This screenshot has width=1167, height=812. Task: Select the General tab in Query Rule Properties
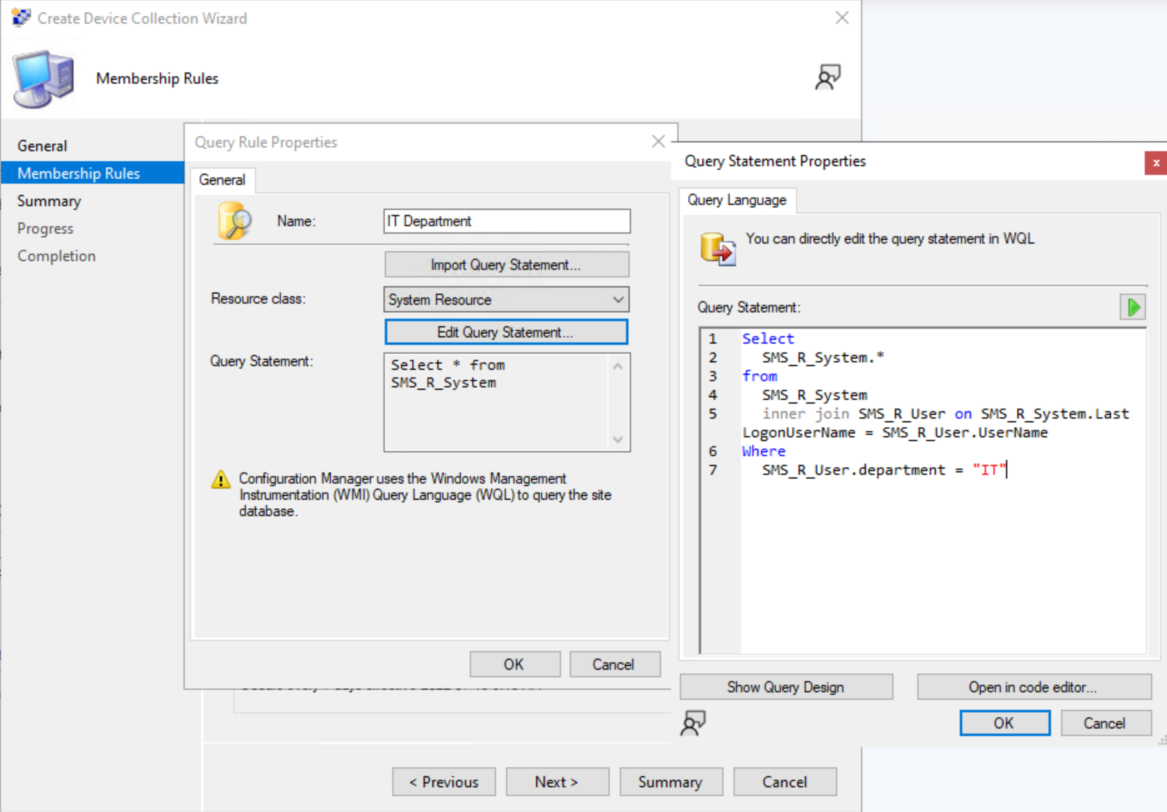click(x=222, y=179)
